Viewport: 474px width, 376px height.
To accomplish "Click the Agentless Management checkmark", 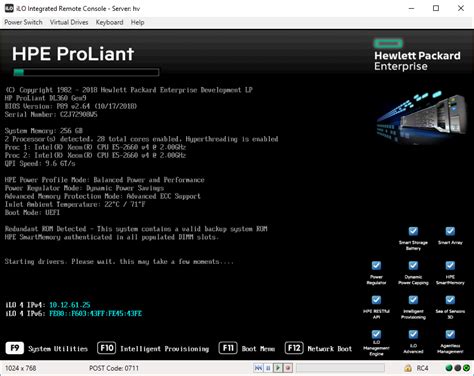I will click(450, 334).
